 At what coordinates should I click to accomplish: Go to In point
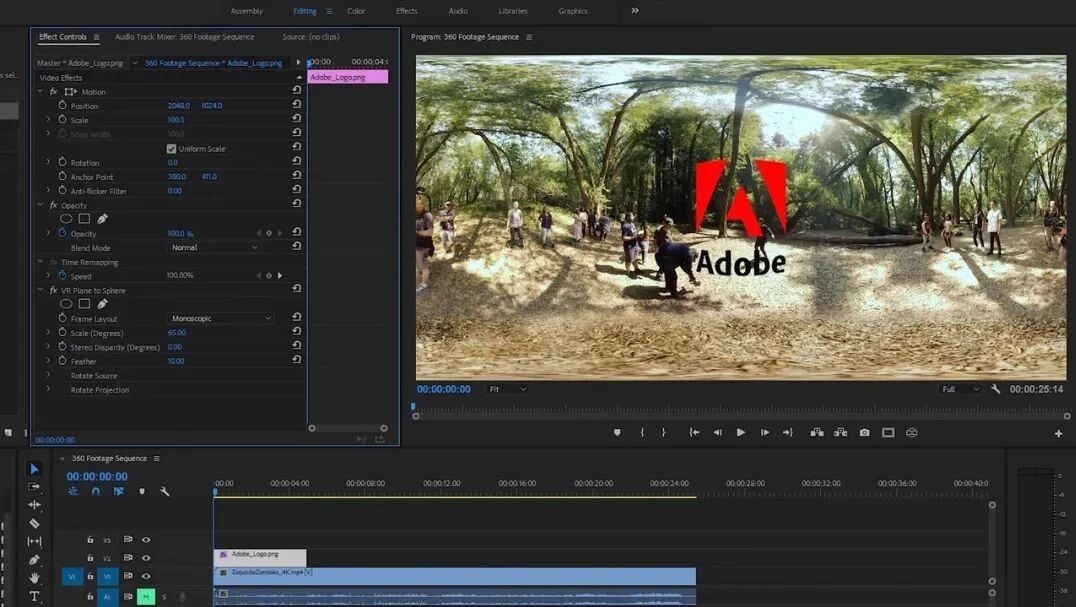(x=694, y=433)
